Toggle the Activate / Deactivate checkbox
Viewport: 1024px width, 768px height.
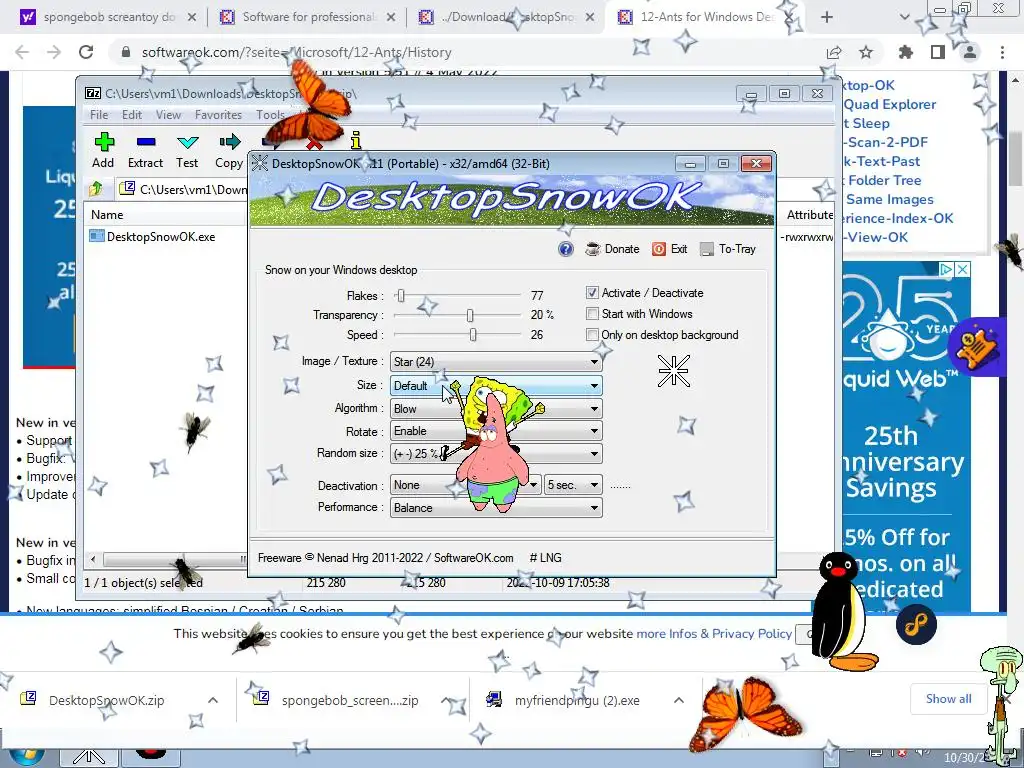[592, 293]
